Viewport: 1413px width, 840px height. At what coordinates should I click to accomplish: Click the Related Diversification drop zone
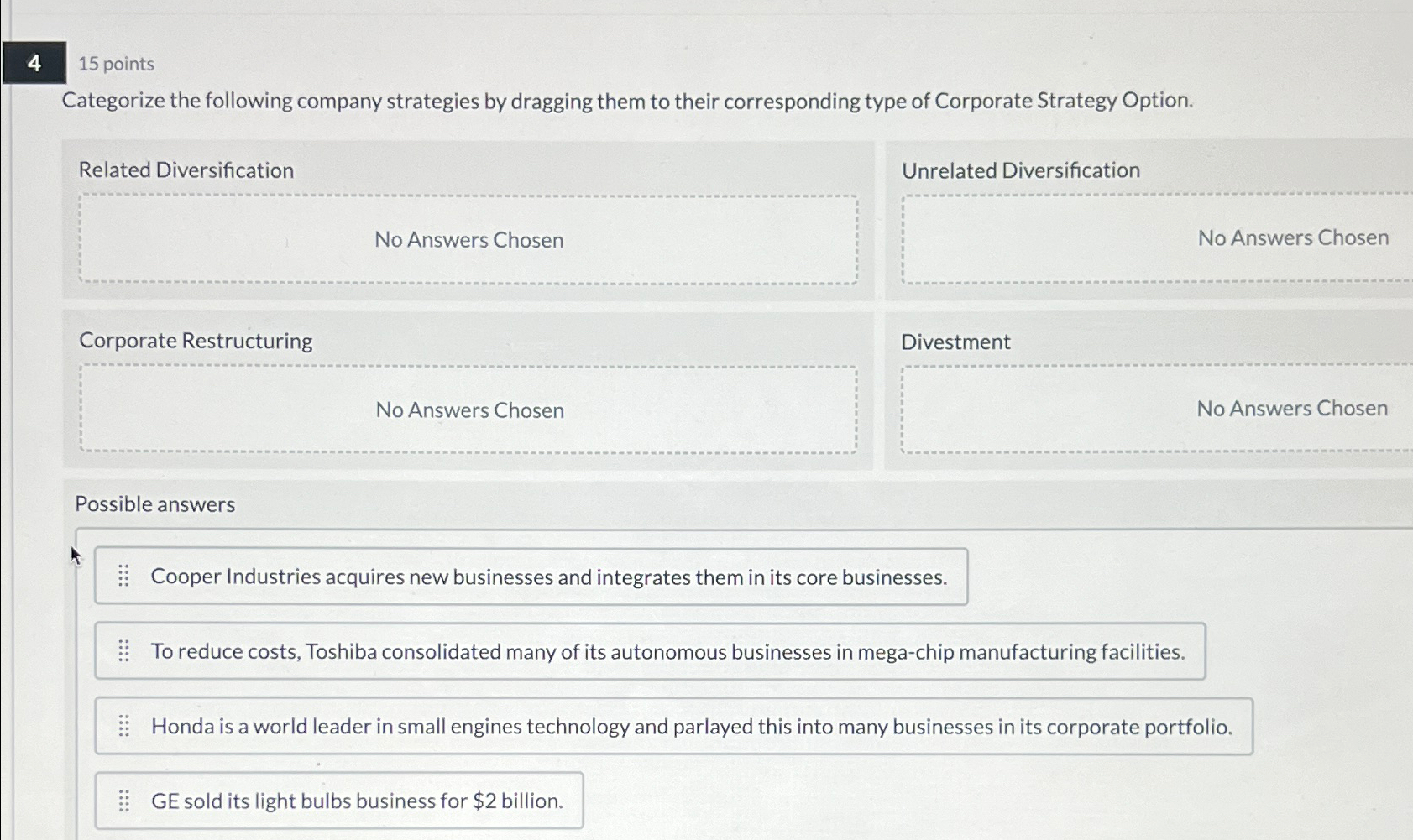point(468,240)
